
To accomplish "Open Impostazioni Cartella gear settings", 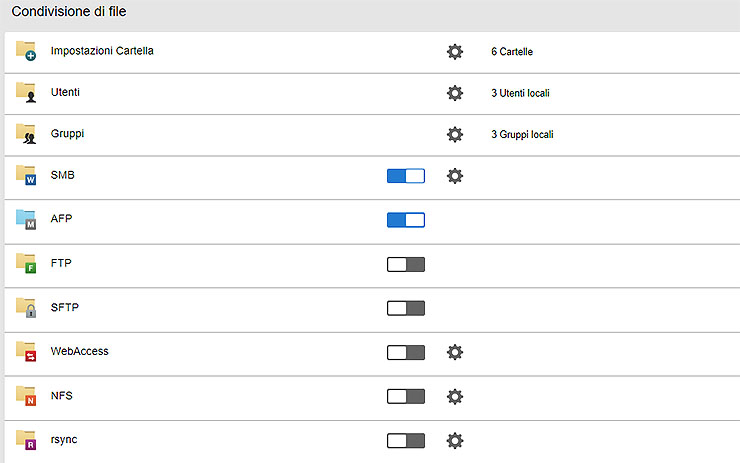I will 455,51.
